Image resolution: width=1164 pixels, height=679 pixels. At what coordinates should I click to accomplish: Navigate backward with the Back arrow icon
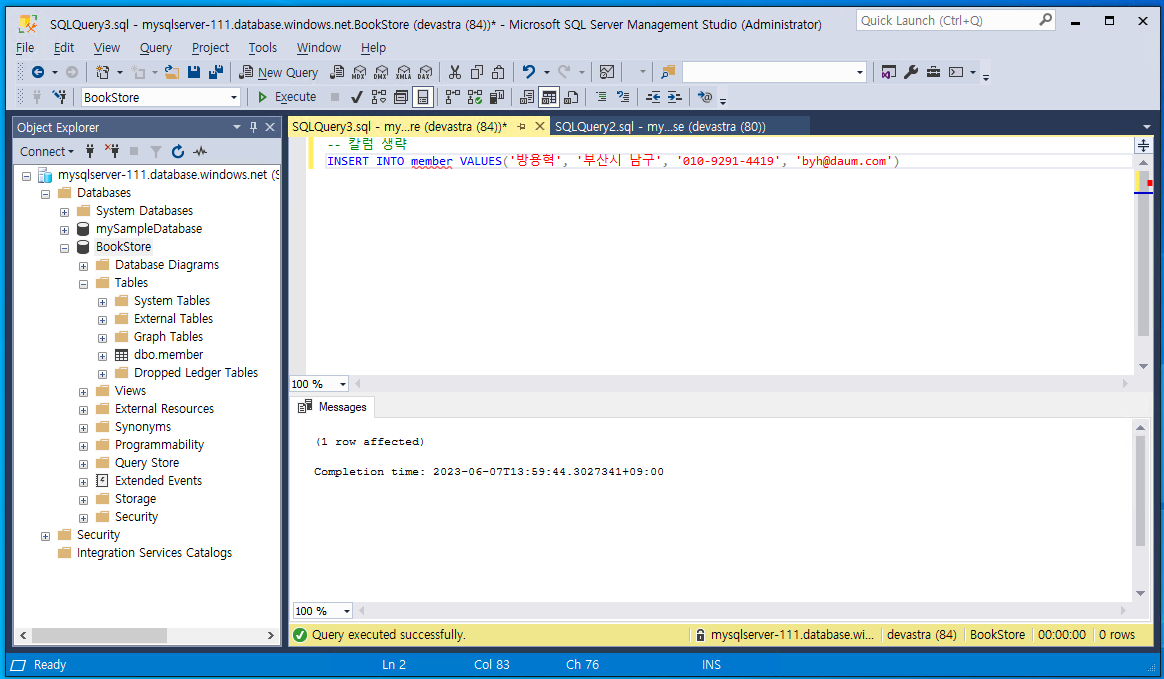[x=38, y=72]
